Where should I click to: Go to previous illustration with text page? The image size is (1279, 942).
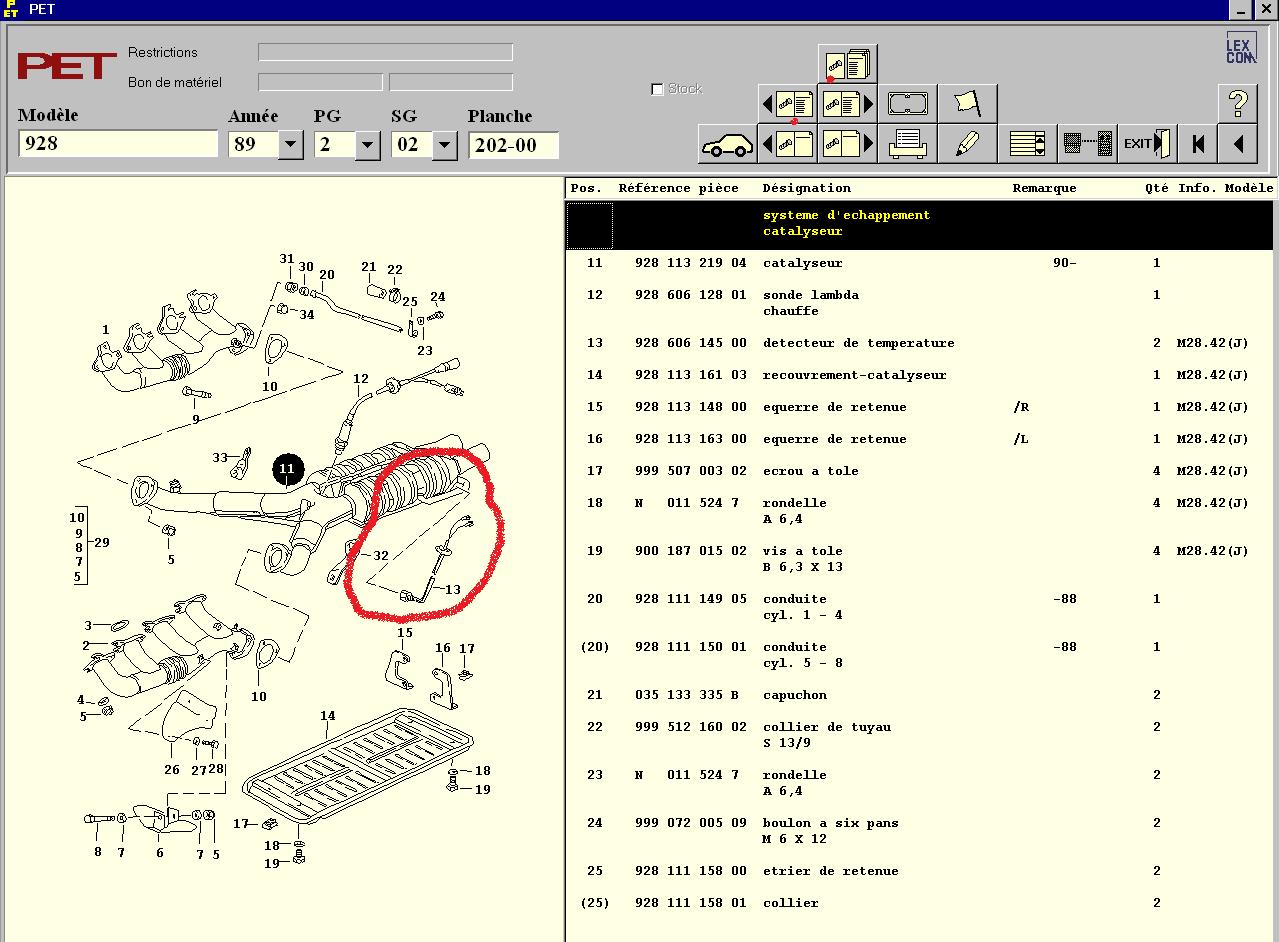[787, 104]
